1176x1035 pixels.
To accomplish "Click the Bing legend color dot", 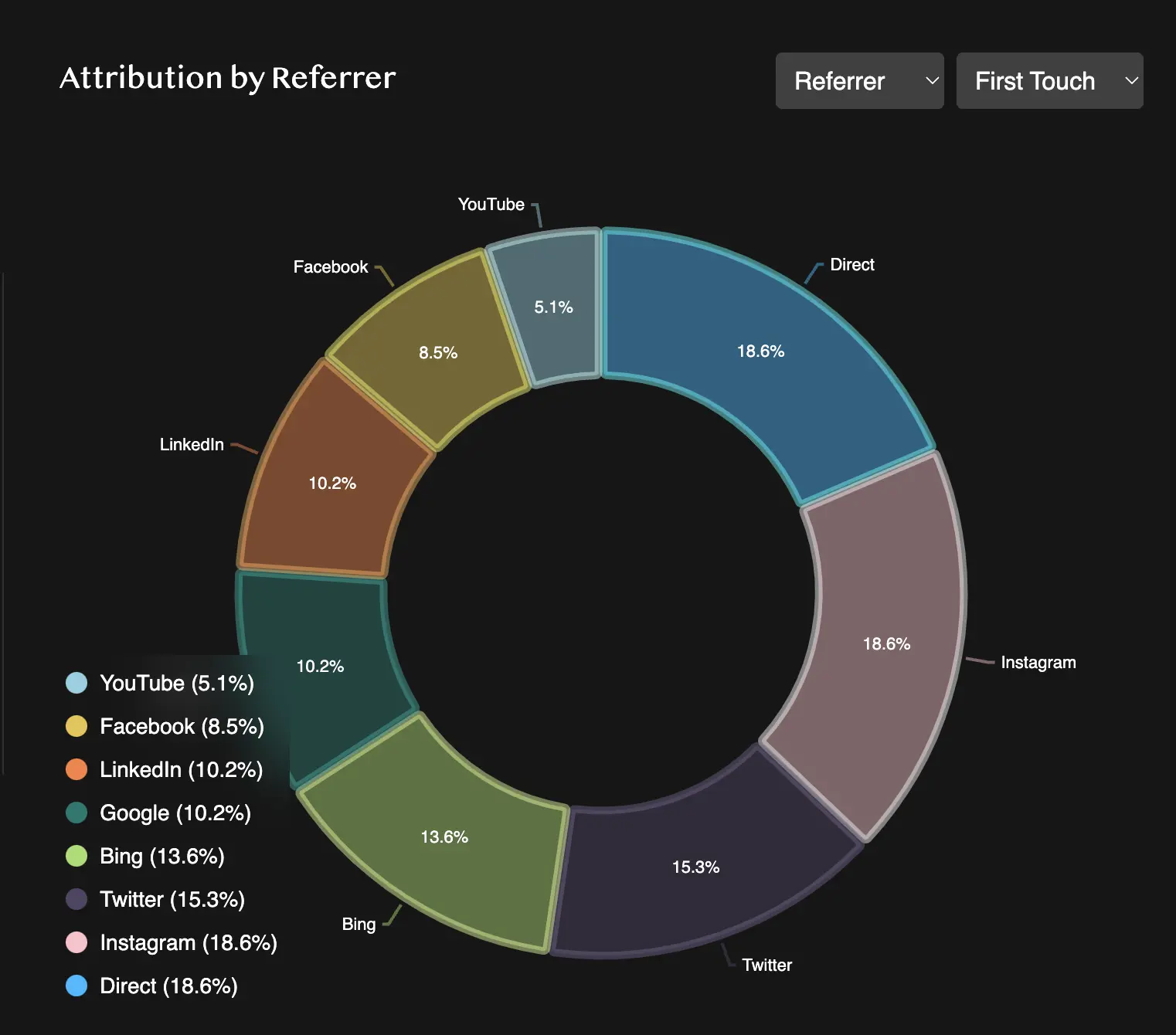I will click(x=76, y=856).
